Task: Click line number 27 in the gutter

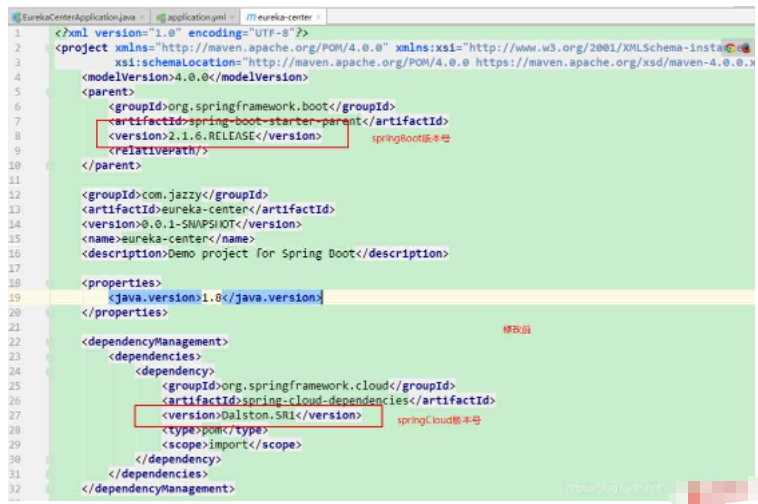Action: (15, 415)
